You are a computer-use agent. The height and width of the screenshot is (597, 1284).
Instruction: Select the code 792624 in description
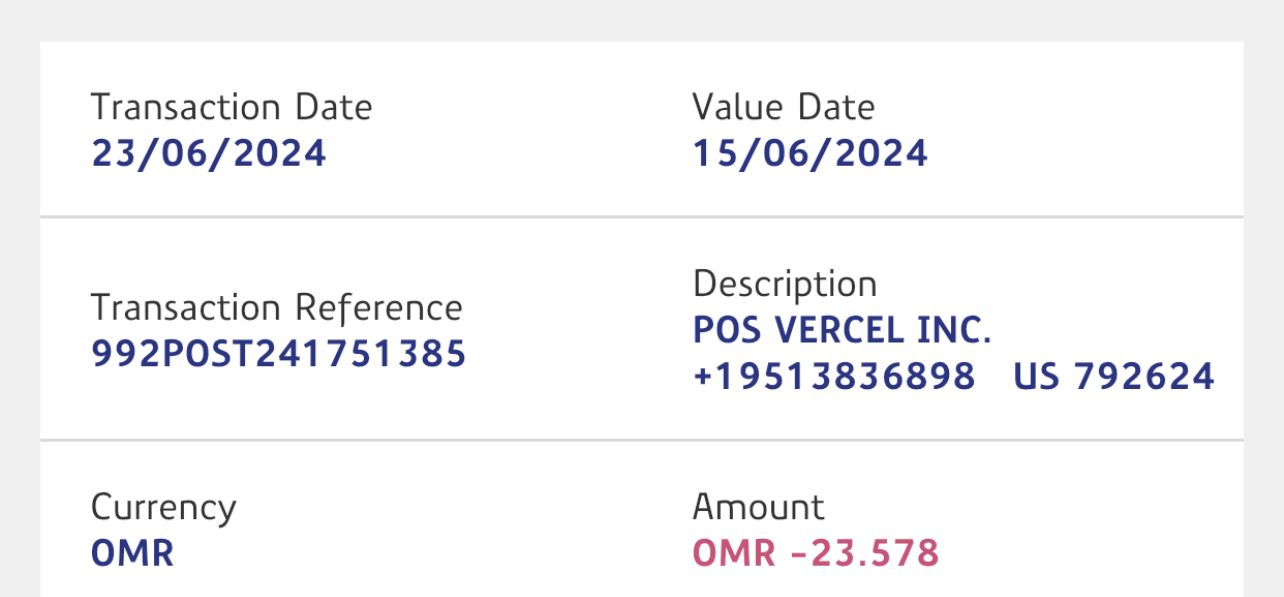click(x=1144, y=377)
